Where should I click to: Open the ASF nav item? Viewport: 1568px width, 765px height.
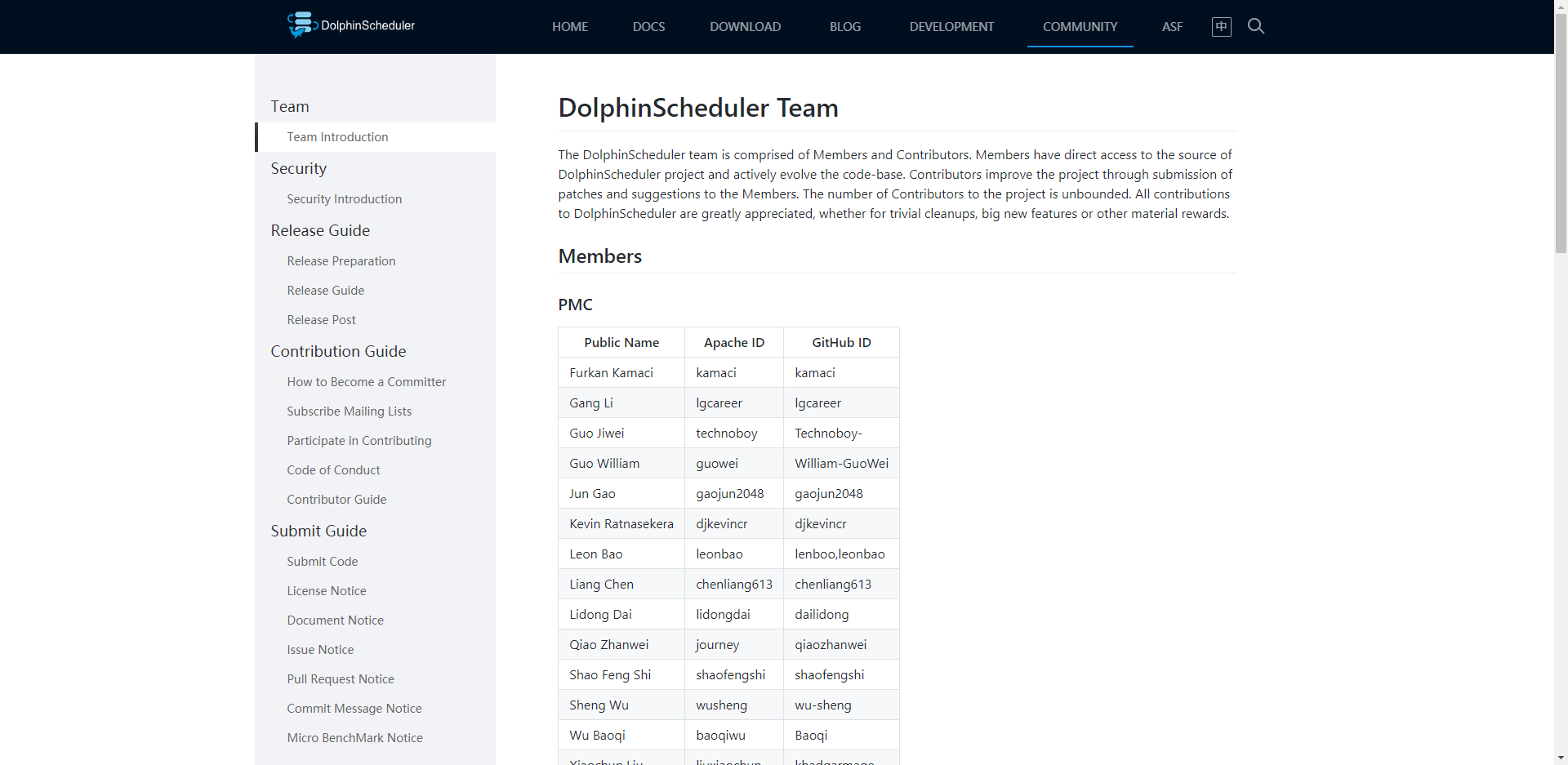coord(1172,27)
